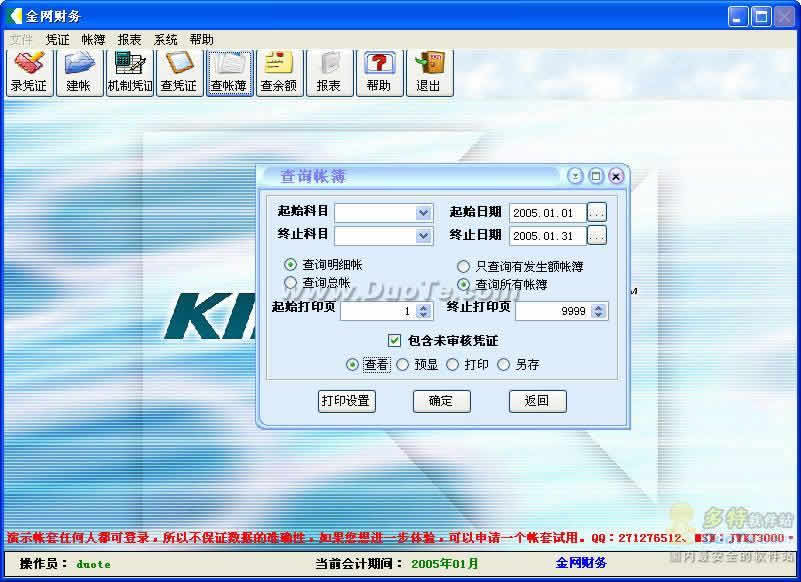This screenshot has height=582, width=801.
Task: Expand the 终止科目 dropdown
Action: tap(423, 236)
